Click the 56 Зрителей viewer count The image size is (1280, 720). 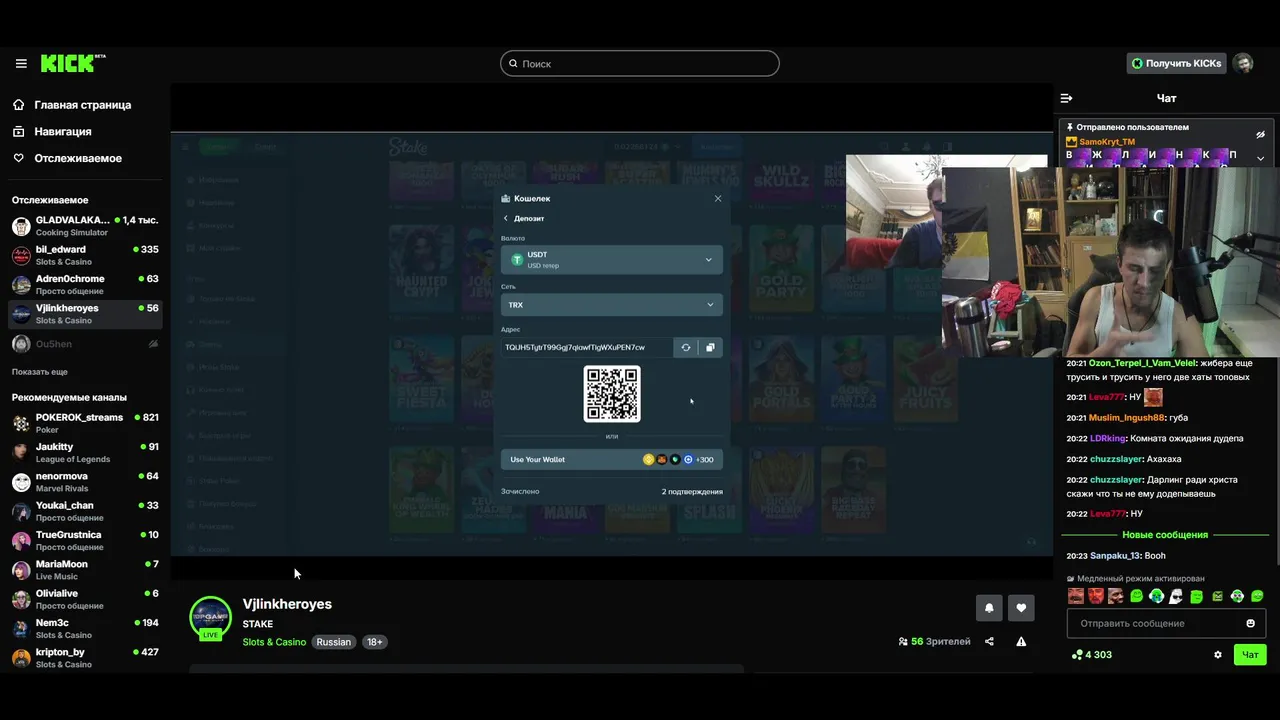[x=934, y=642]
